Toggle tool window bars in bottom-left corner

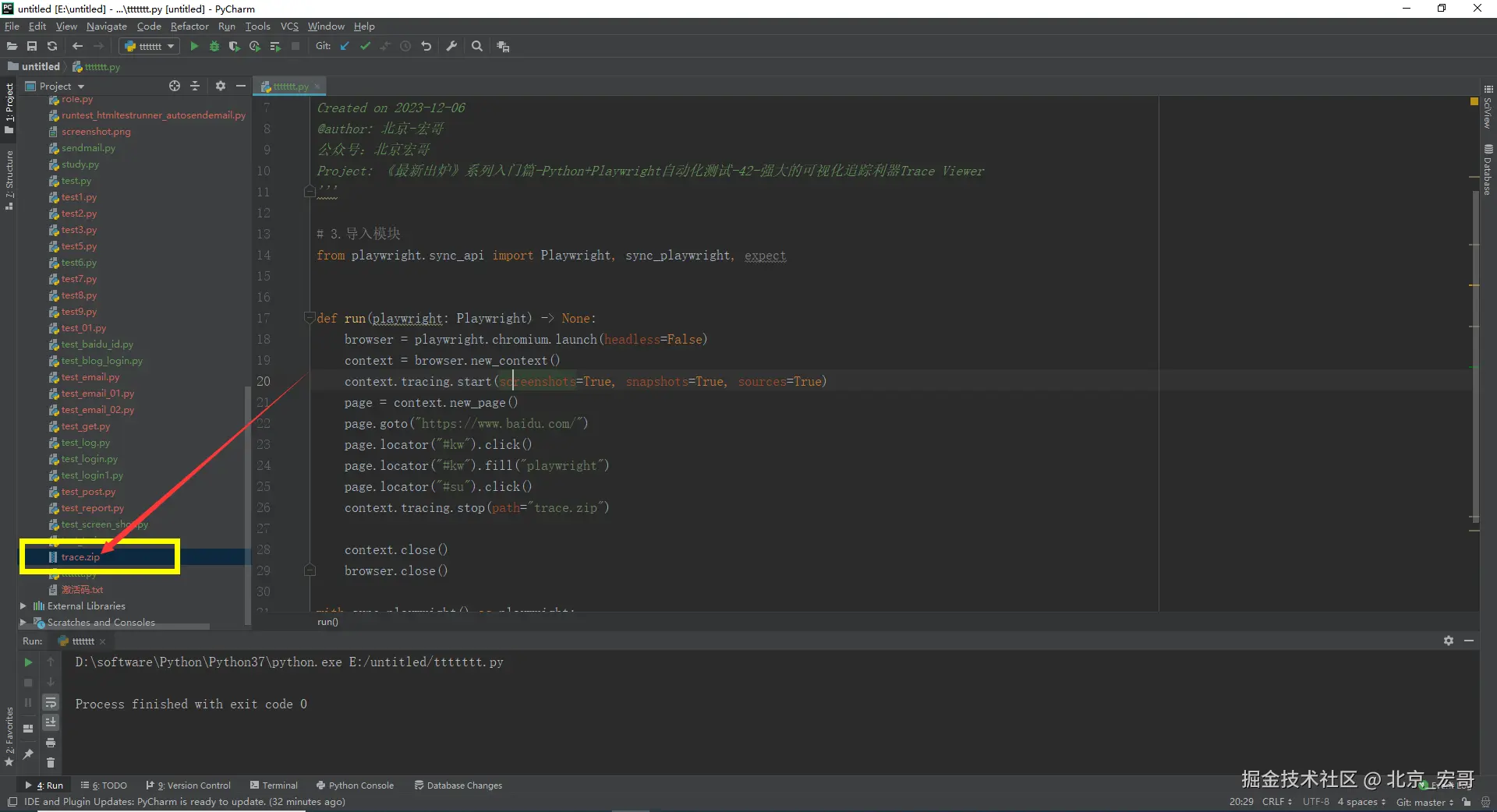[x=12, y=802]
